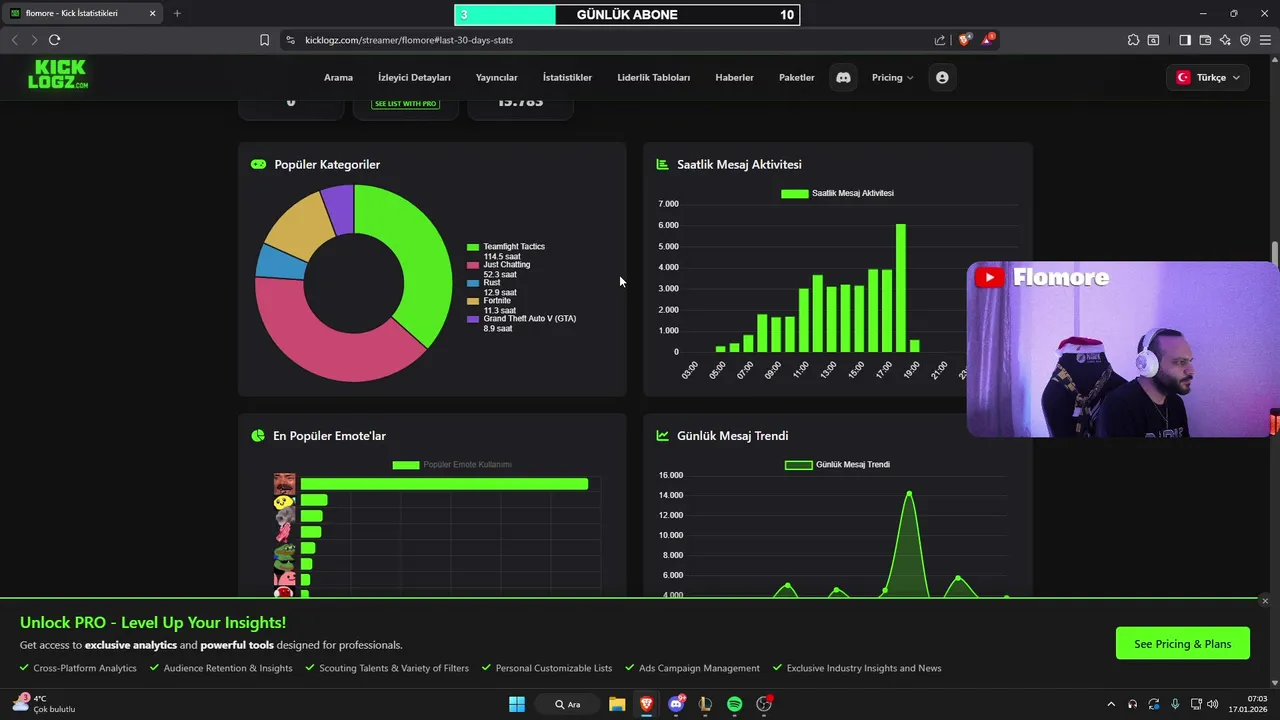Toggle the Saatlik Mesaj Aktivitesi legend
Screen dimensions: 1280x720
coord(837,193)
